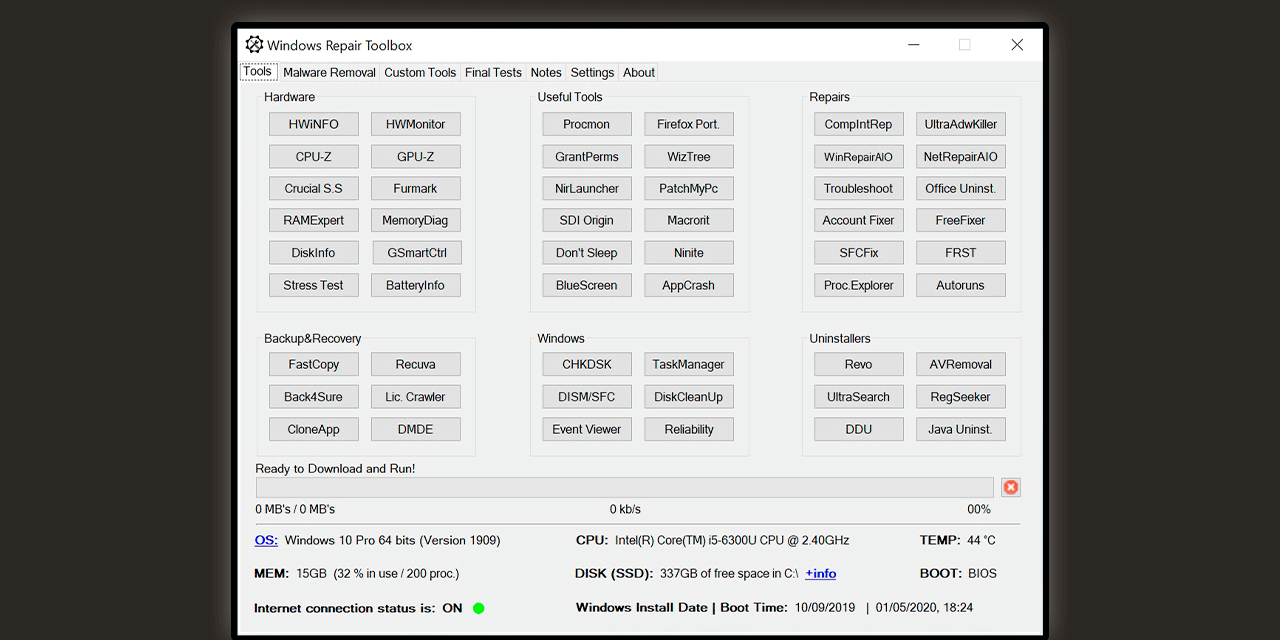Click the red cancel download icon
1280x640 pixels.
tap(1011, 487)
